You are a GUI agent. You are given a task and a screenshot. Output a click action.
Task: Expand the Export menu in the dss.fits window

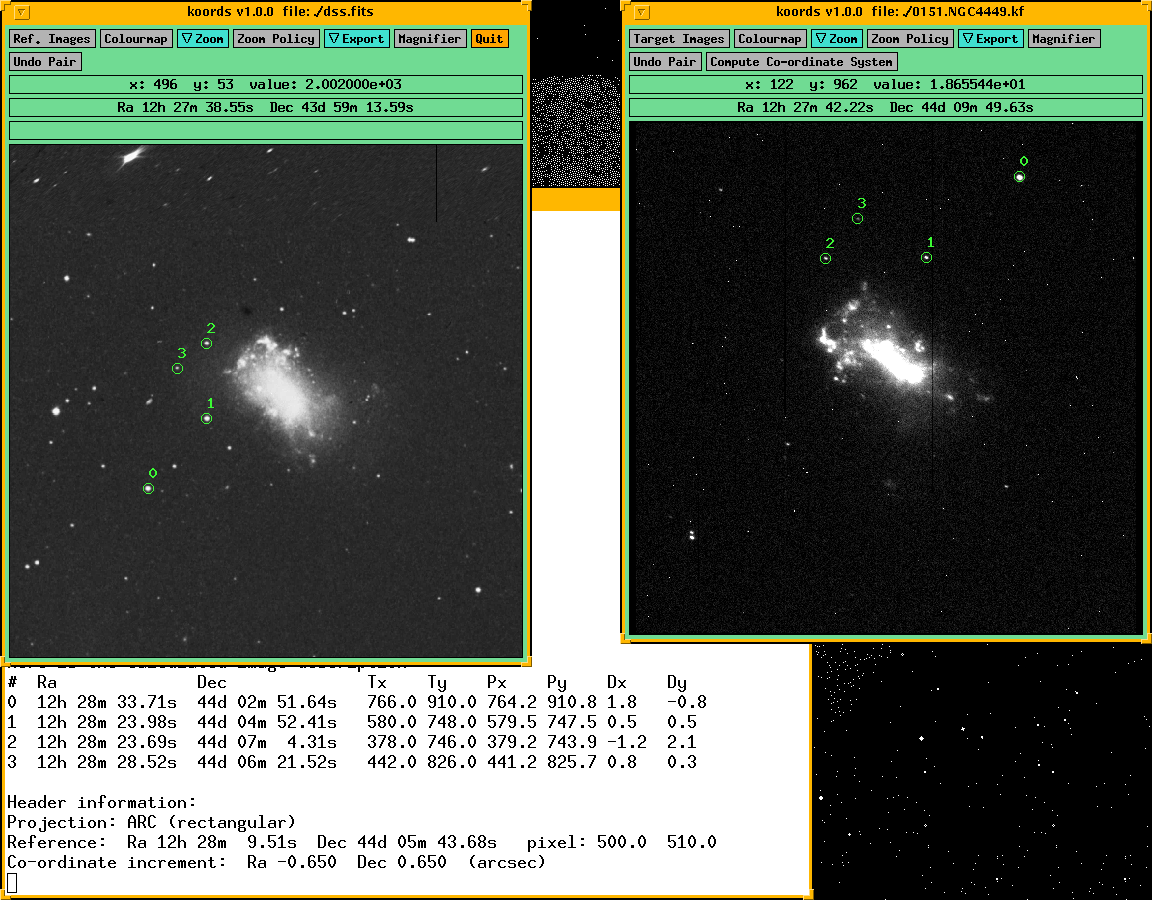click(x=356, y=39)
